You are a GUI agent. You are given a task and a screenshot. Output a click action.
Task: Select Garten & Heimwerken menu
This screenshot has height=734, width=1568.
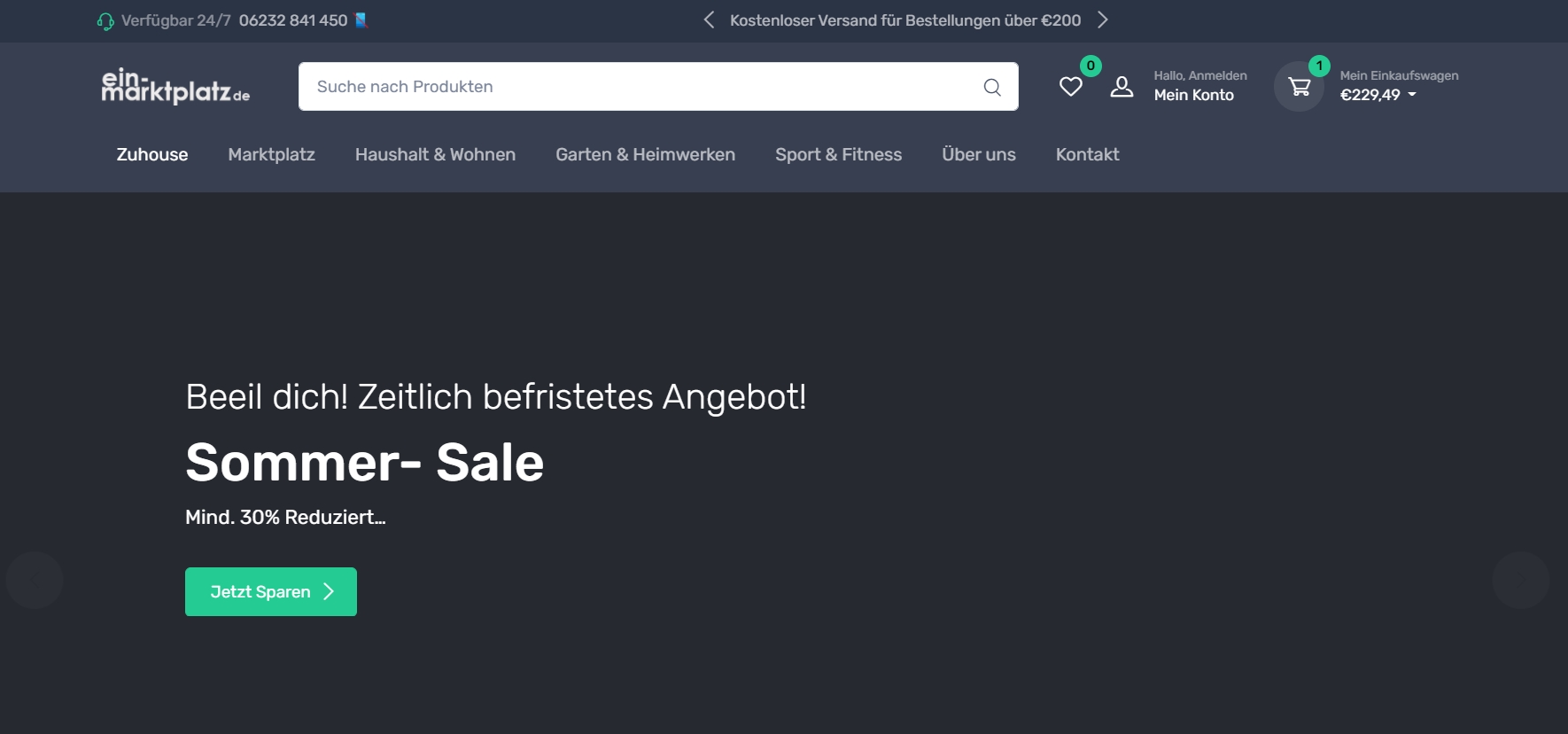click(645, 154)
